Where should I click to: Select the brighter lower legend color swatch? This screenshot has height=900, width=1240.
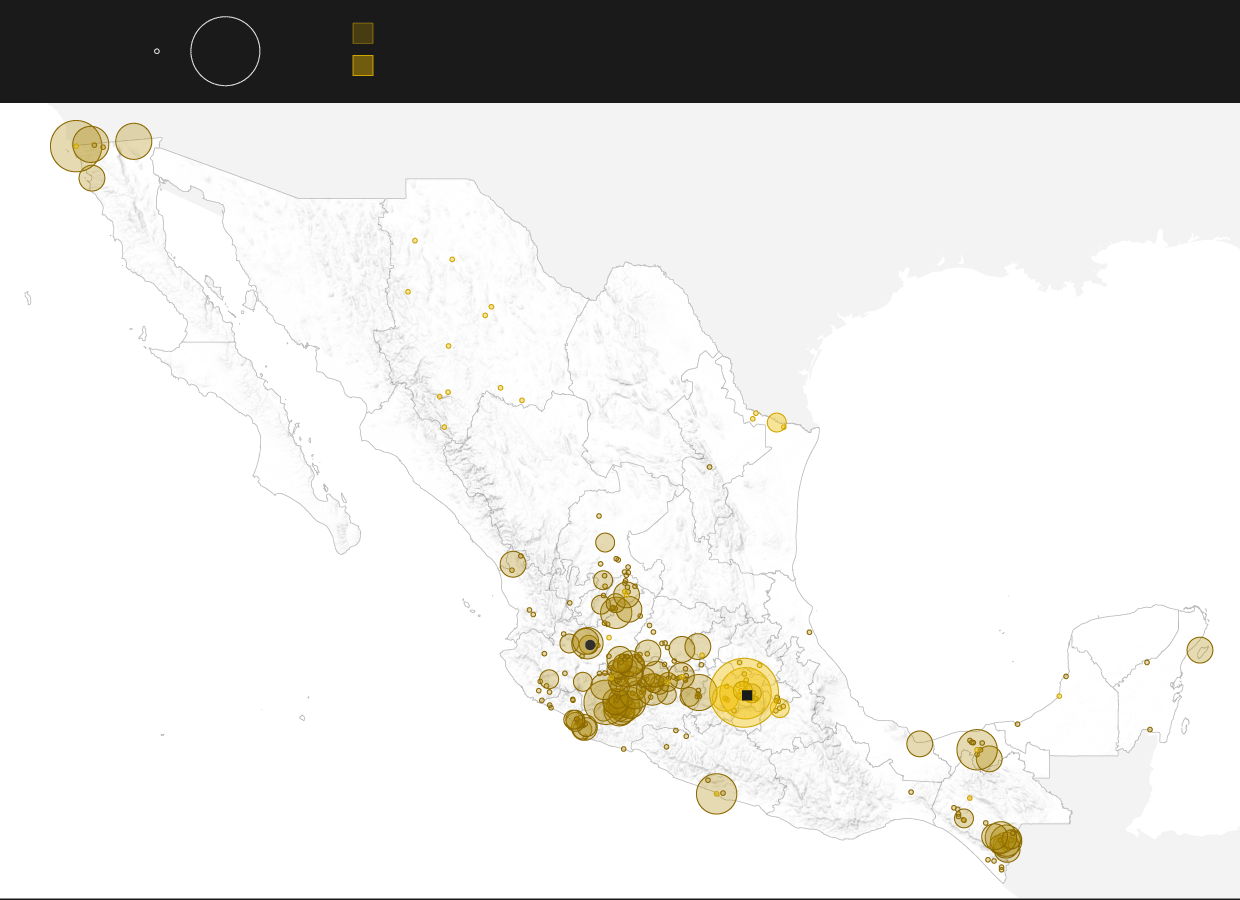[363, 66]
